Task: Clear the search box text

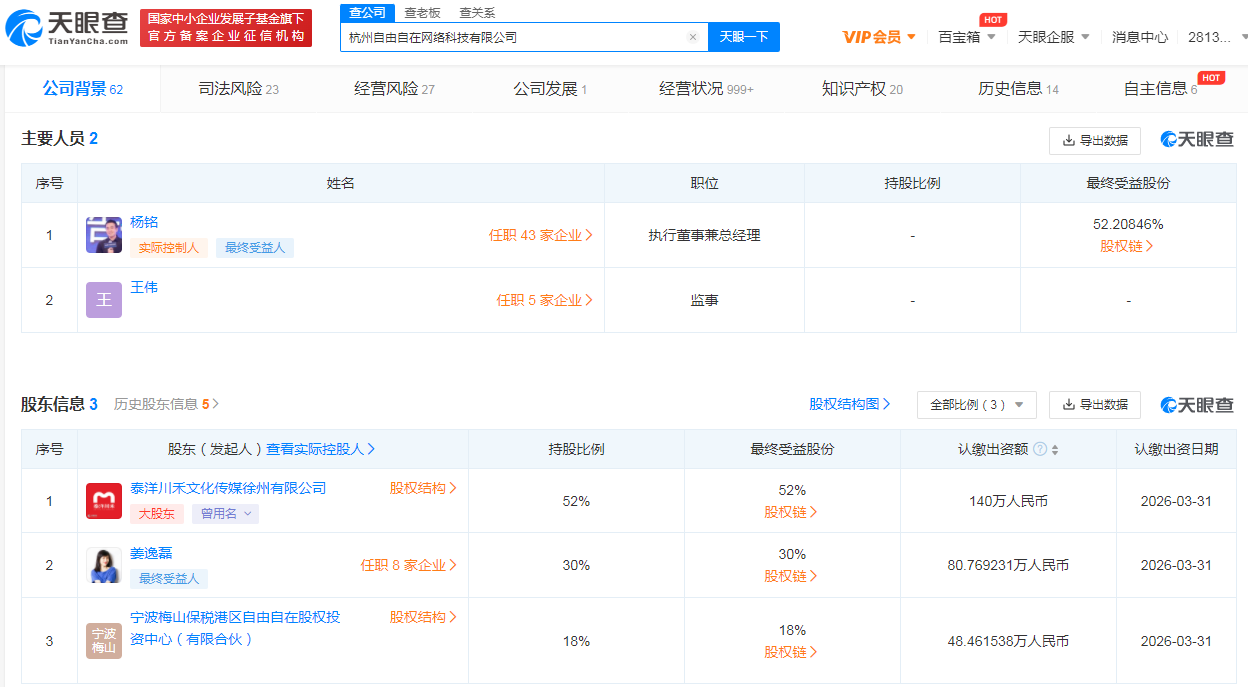Action: (x=692, y=37)
